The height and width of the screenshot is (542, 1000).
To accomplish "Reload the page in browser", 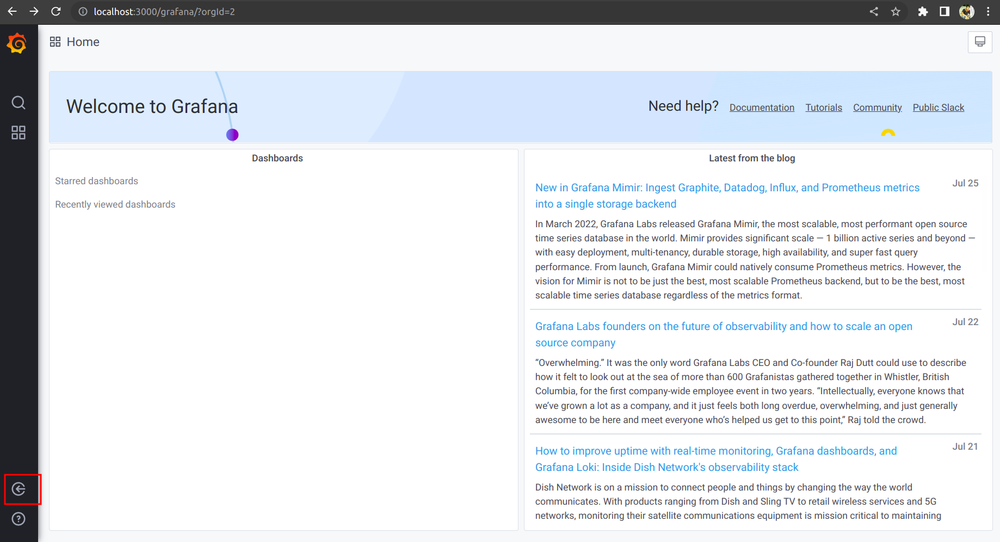I will [x=56, y=12].
